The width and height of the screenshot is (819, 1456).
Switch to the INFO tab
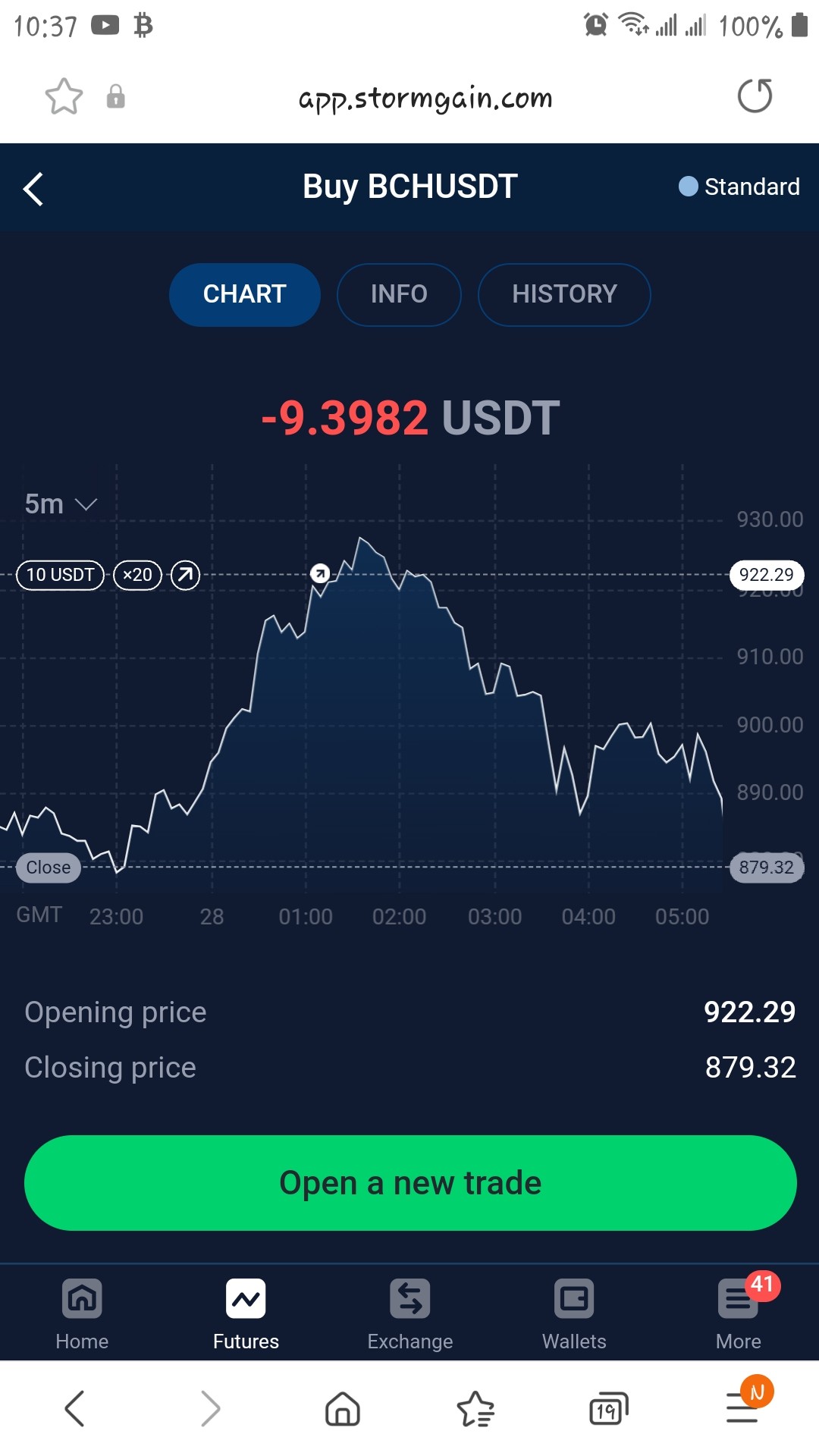(x=399, y=294)
